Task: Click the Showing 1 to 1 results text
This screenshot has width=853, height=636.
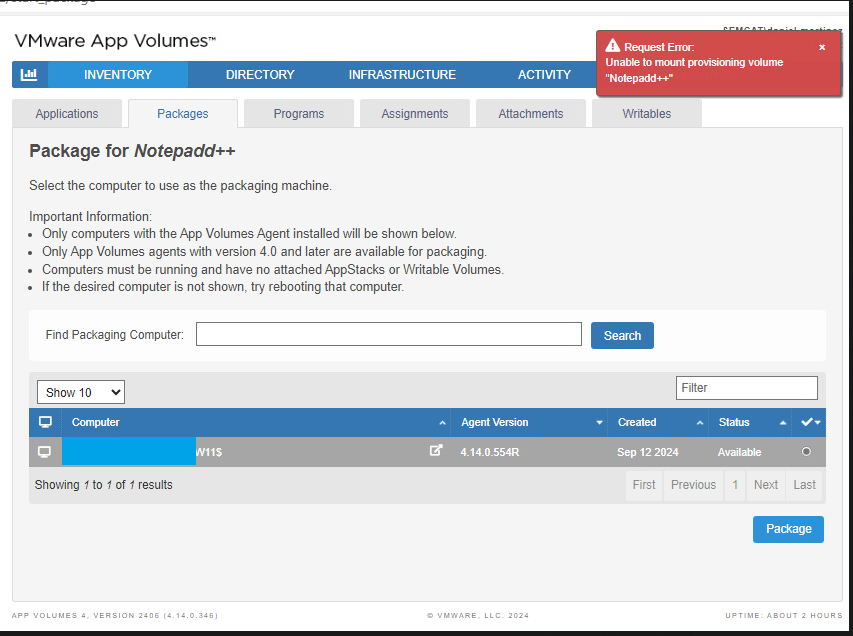Action: click(103, 485)
